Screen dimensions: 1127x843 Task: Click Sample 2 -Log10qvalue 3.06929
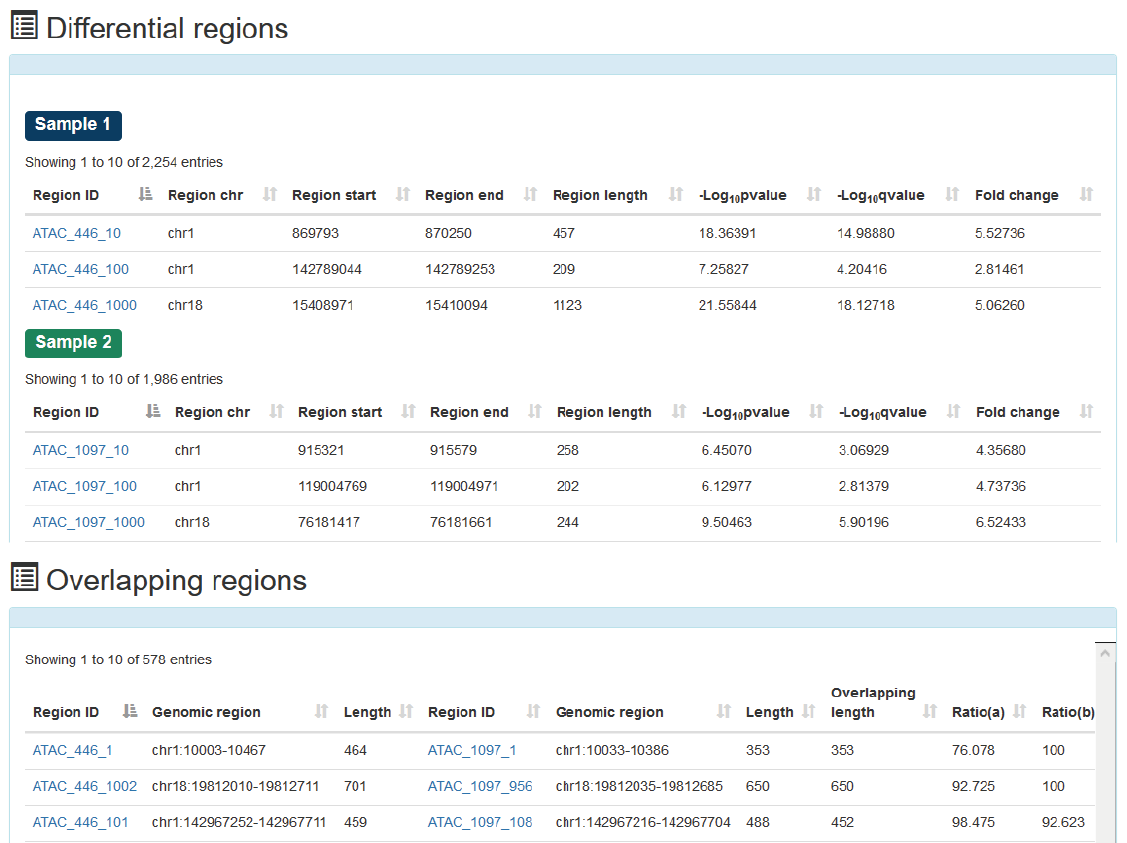pyautogui.click(x=863, y=450)
